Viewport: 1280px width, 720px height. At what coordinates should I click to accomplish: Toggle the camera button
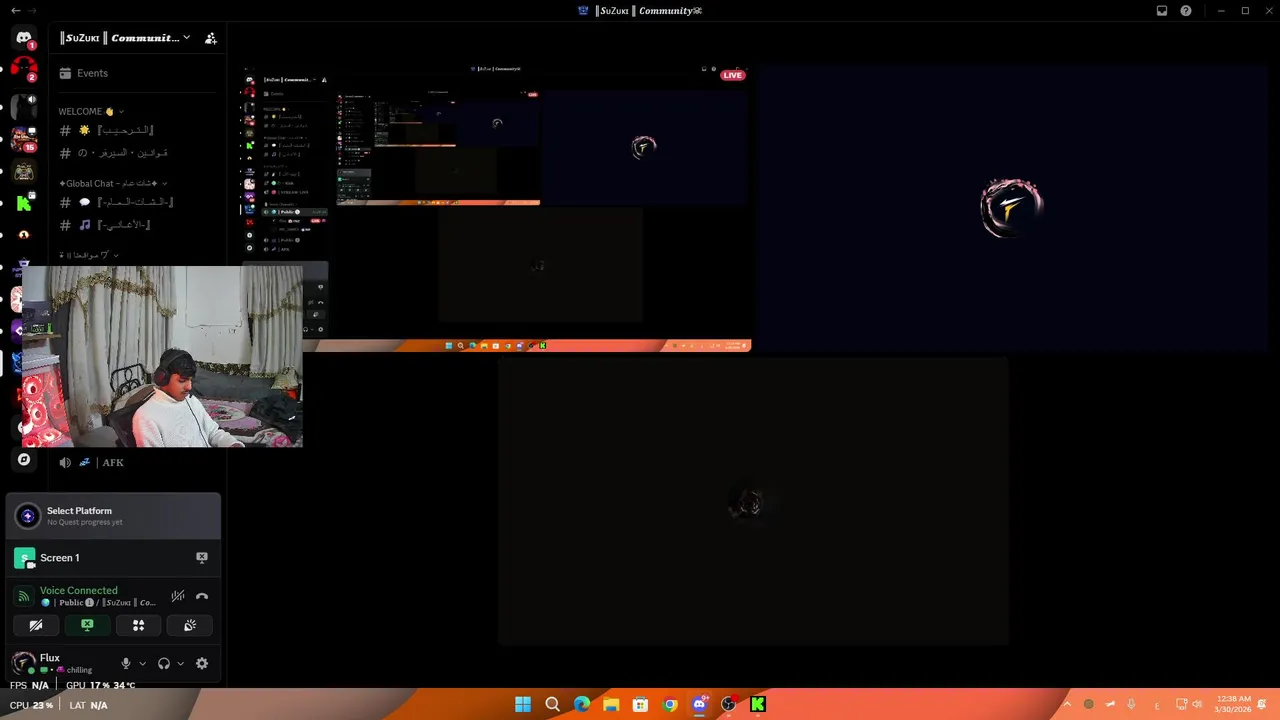click(36, 625)
